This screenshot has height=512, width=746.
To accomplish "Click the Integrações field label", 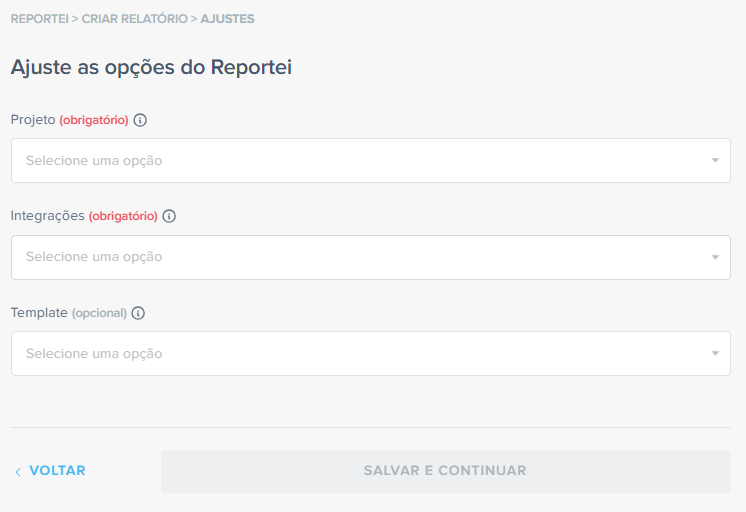I will (x=48, y=216).
